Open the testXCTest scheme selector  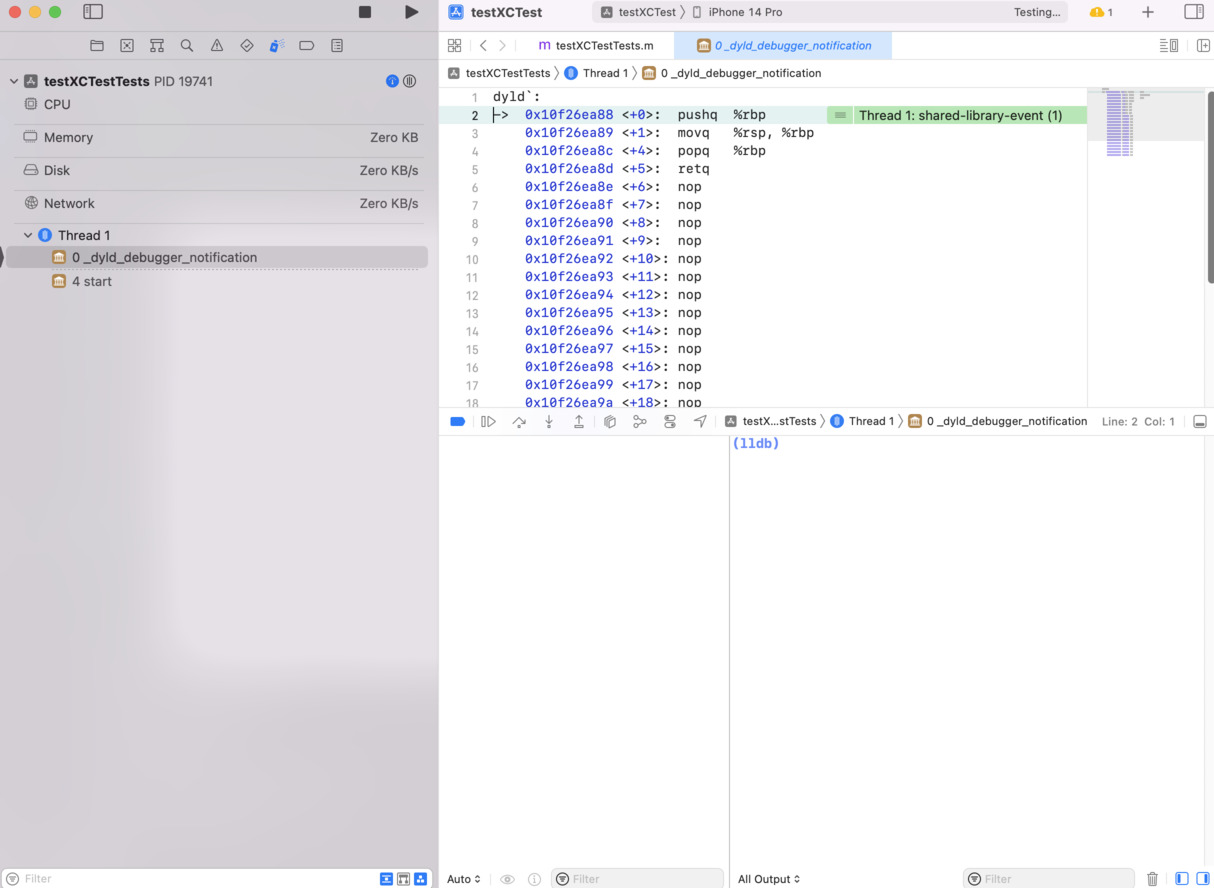tap(637, 12)
